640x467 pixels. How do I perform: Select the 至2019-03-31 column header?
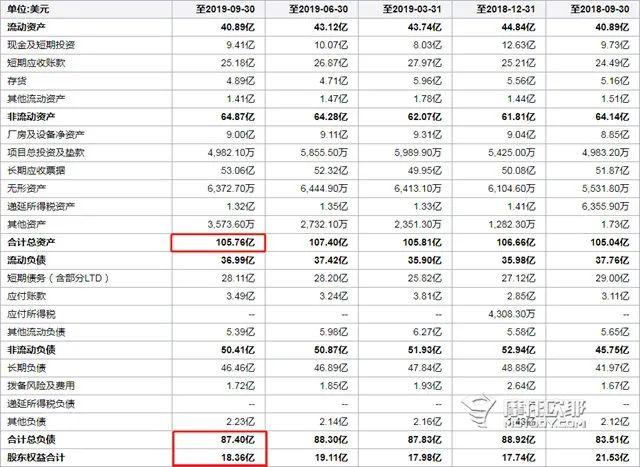415,8
